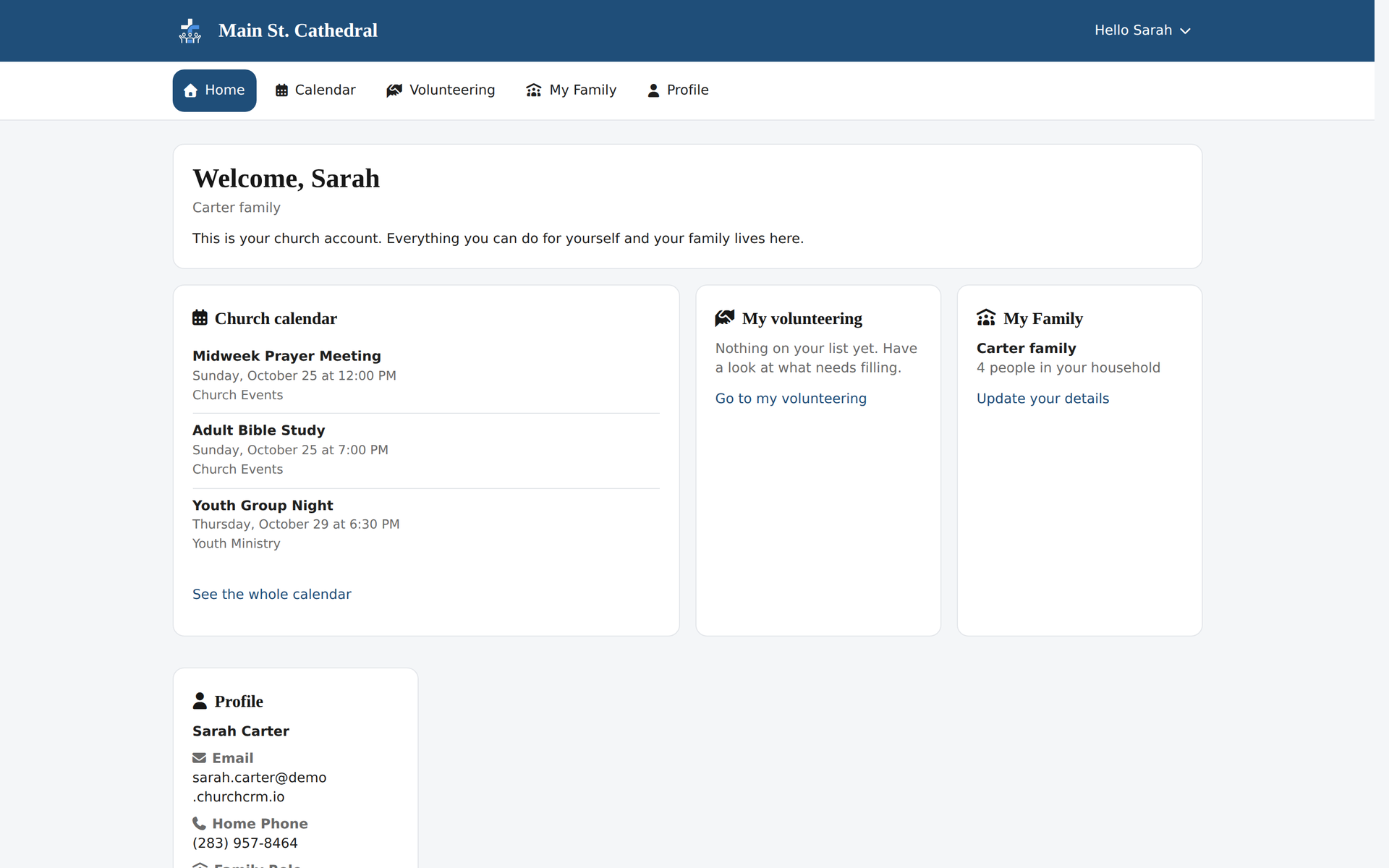Open the Go to my volunteering link

791,399
